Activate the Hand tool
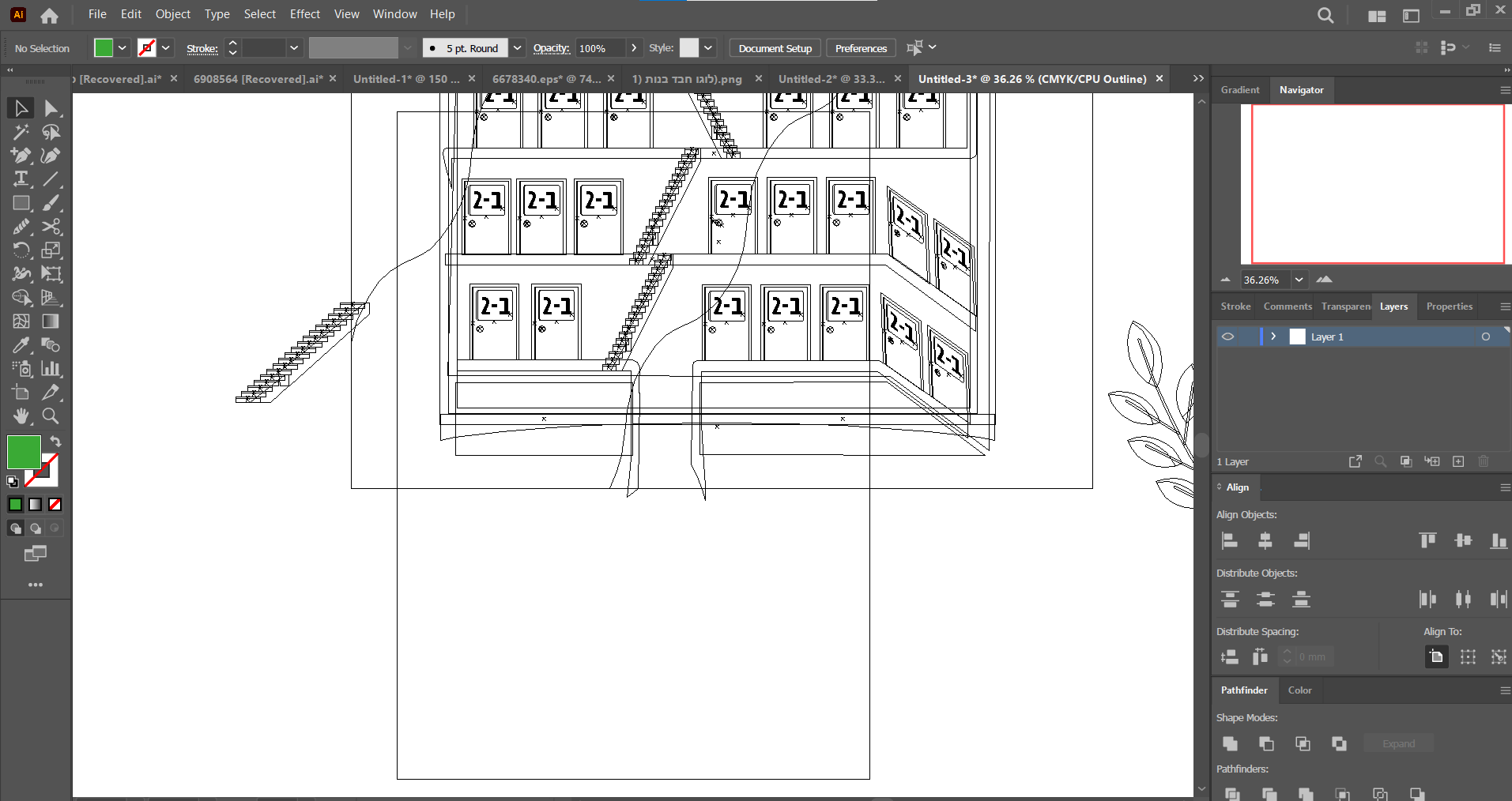1512x801 pixels. pyautogui.click(x=21, y=416)
